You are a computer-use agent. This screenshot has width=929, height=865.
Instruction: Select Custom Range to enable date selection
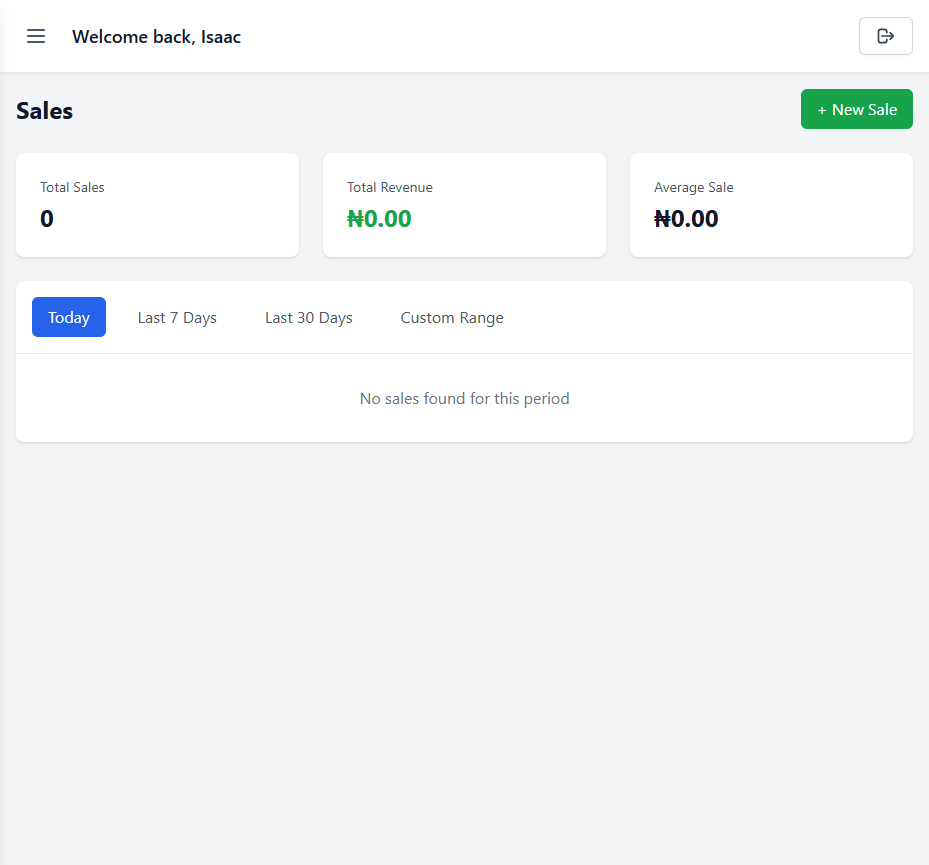[452, 317]
